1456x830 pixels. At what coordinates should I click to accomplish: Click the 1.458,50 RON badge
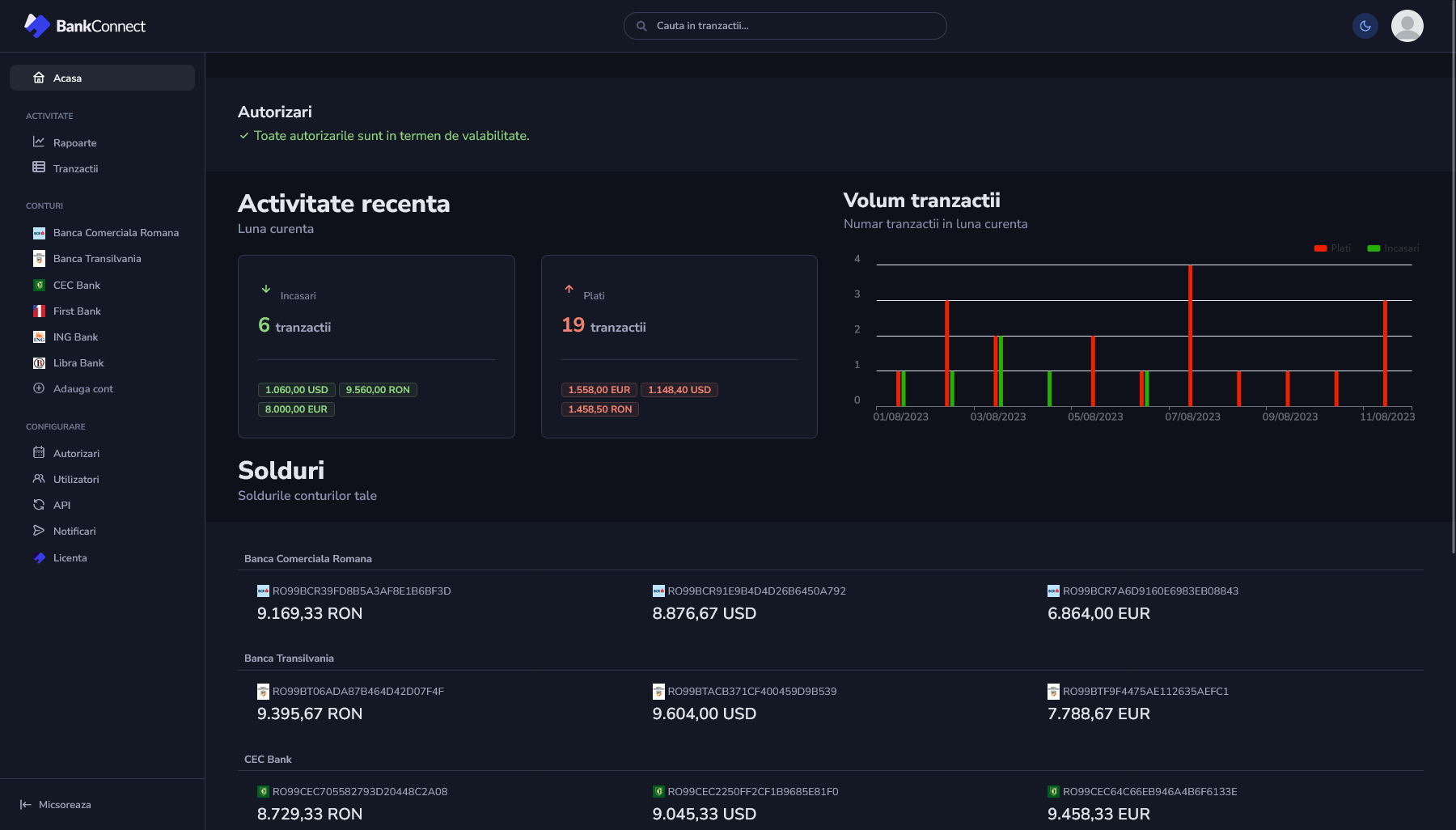(600, 409)
